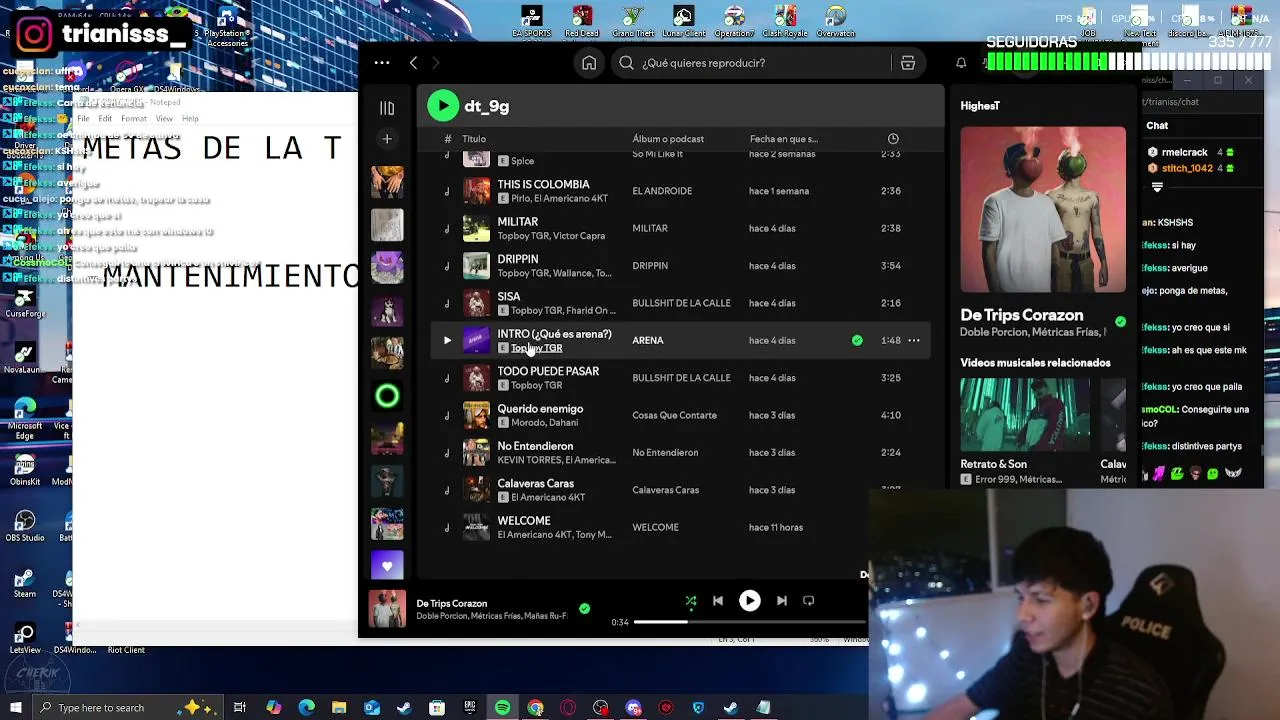The image size is (1280, 720).
Task: Skip to previous track
Action: [x=718, y=601]
